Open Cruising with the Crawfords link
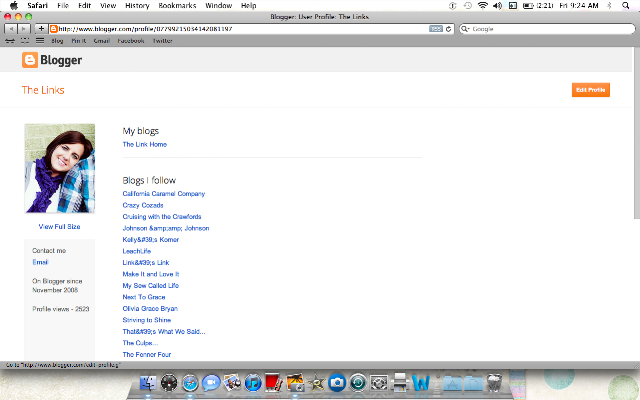Image resolution: width=640 pixels, height=400 pixels. pos(162,217)
